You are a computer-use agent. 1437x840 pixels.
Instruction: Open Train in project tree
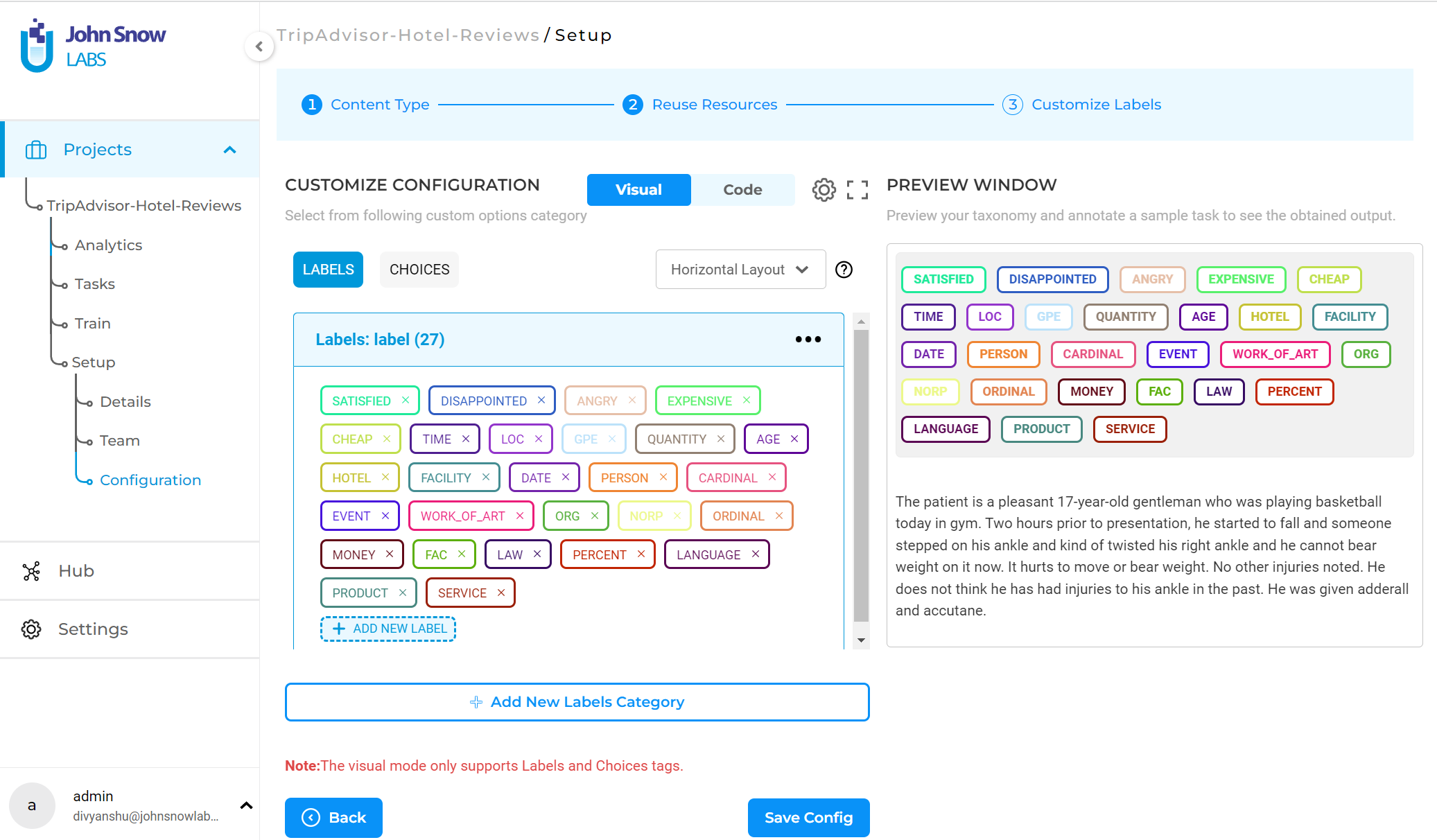coord(93,324)
